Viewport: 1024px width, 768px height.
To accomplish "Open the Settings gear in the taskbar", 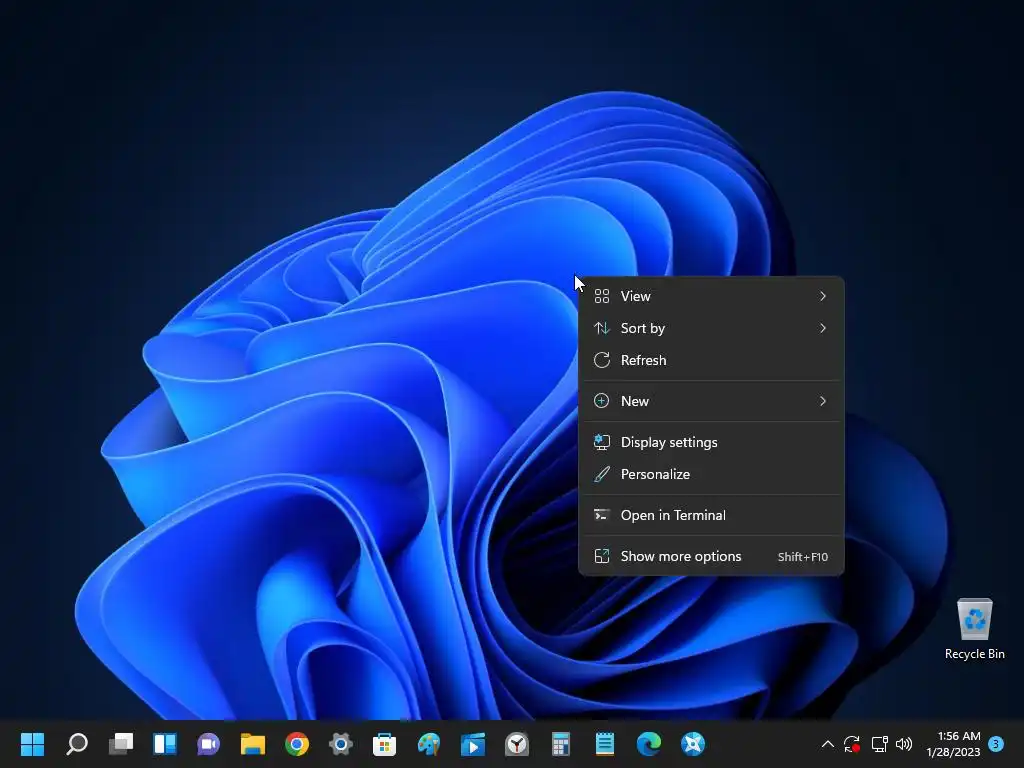I will 341,744.
